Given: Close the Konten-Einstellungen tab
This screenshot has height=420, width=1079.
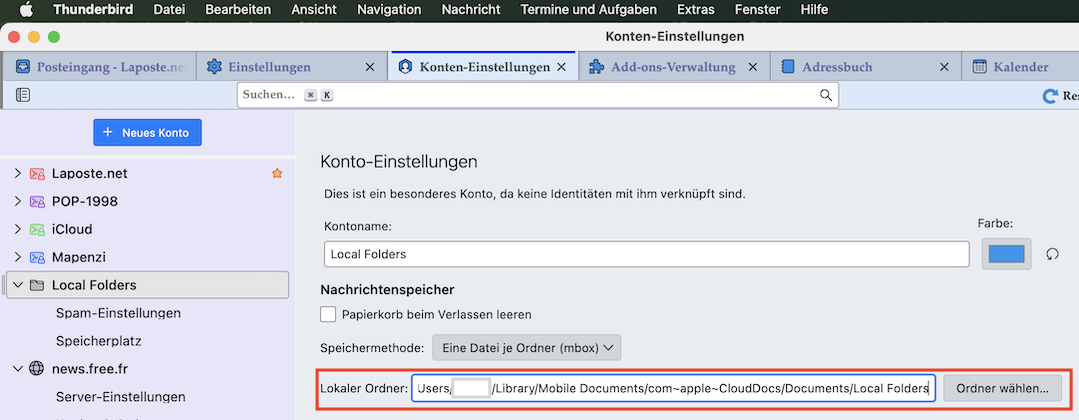Looking at the screenshot, I should point(561,67).
